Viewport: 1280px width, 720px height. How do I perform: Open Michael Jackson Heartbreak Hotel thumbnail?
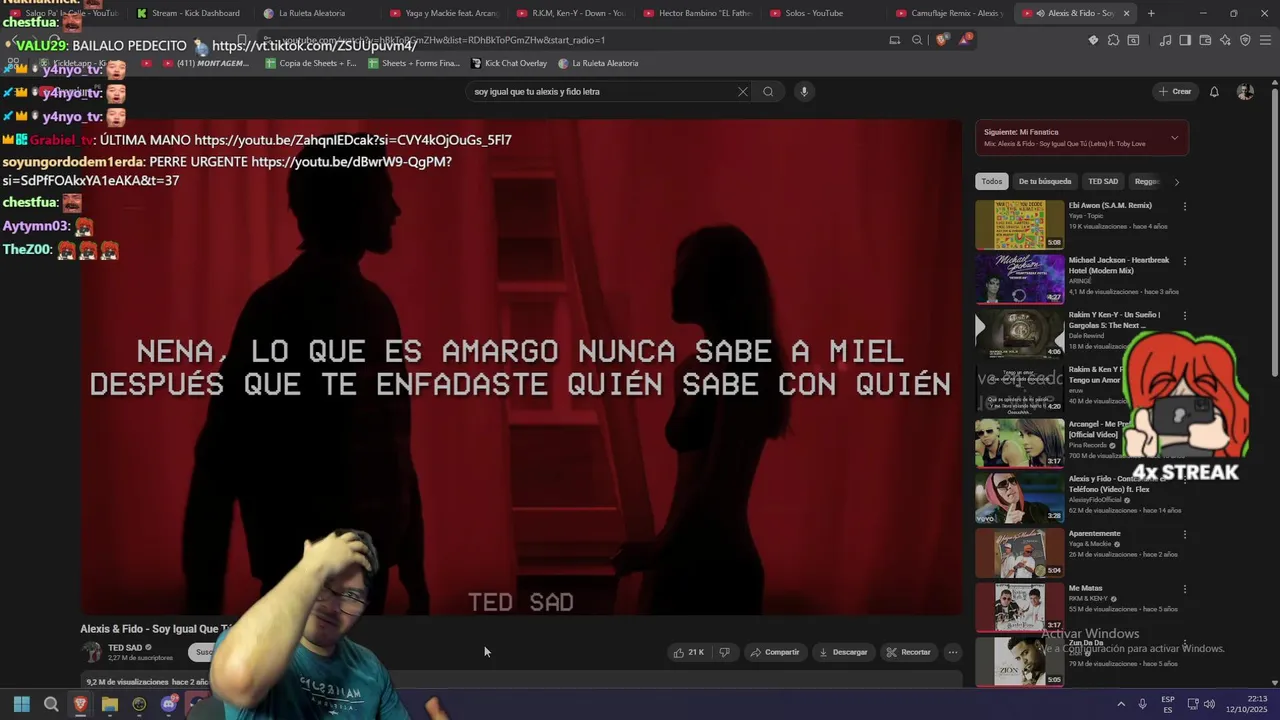pos(1020,279)
